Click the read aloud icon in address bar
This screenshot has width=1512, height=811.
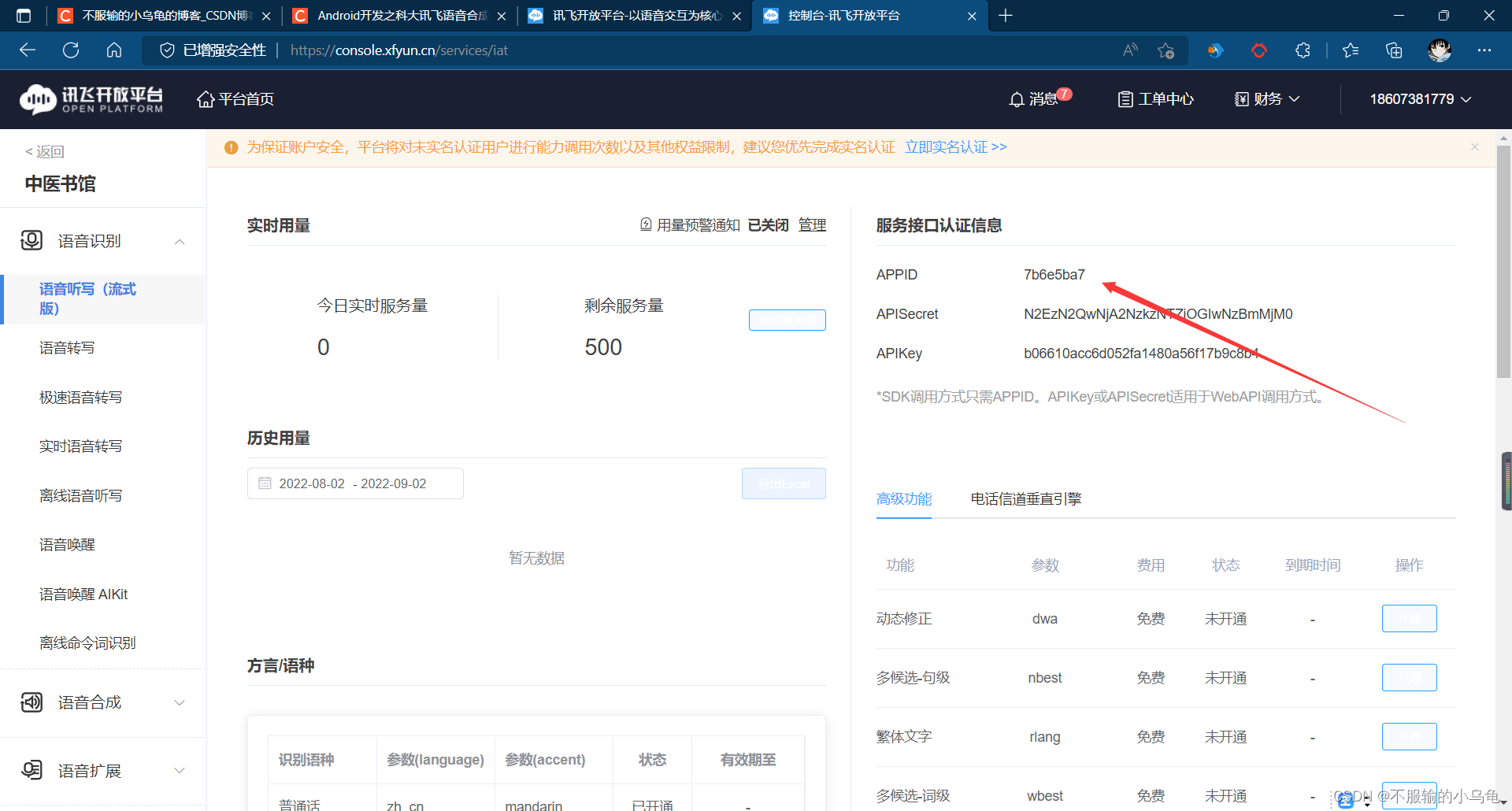1130,50
